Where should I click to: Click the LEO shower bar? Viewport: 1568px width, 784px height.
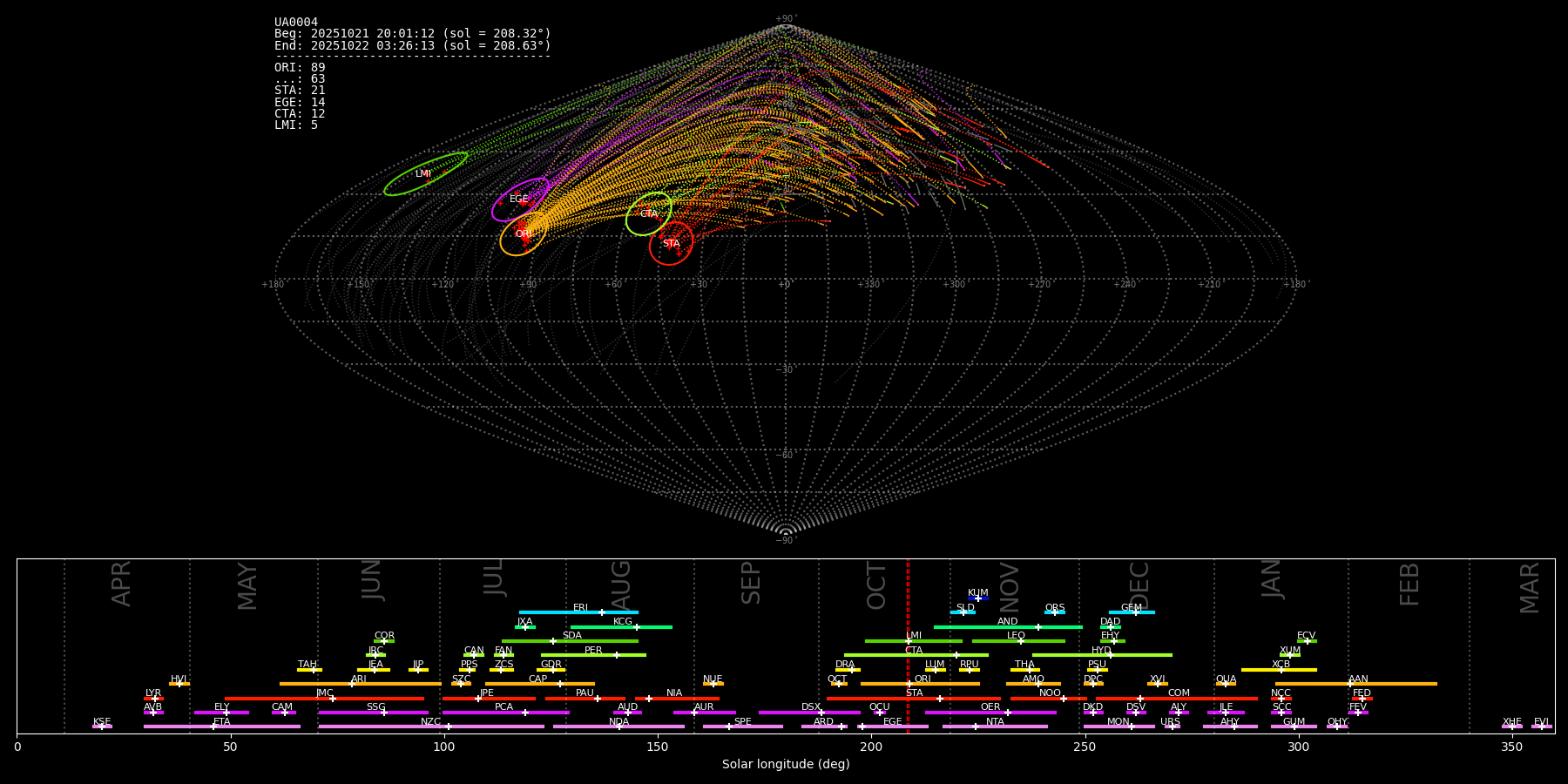coord(1018,641)
